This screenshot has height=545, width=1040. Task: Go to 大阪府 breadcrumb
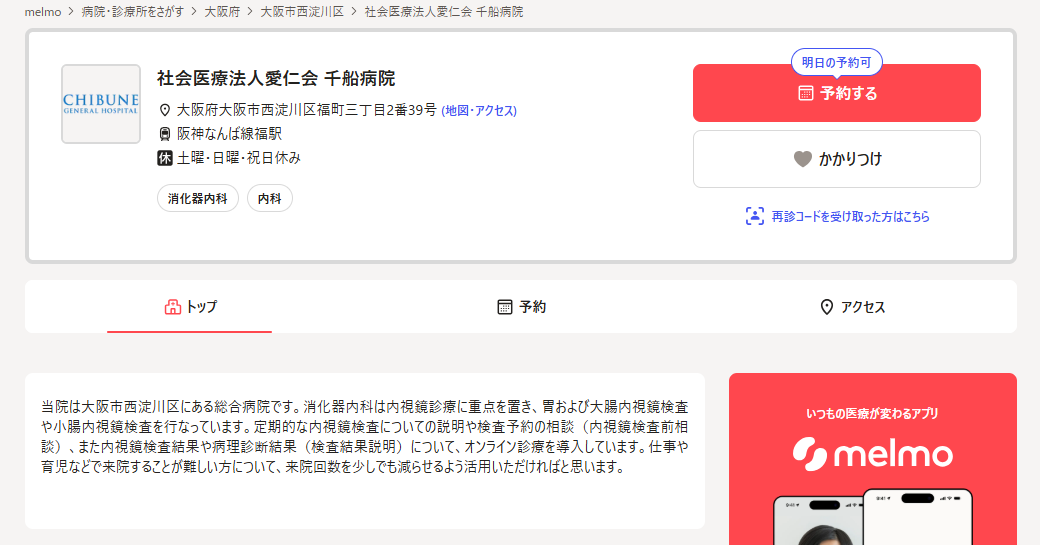click(x=222, y=12)
